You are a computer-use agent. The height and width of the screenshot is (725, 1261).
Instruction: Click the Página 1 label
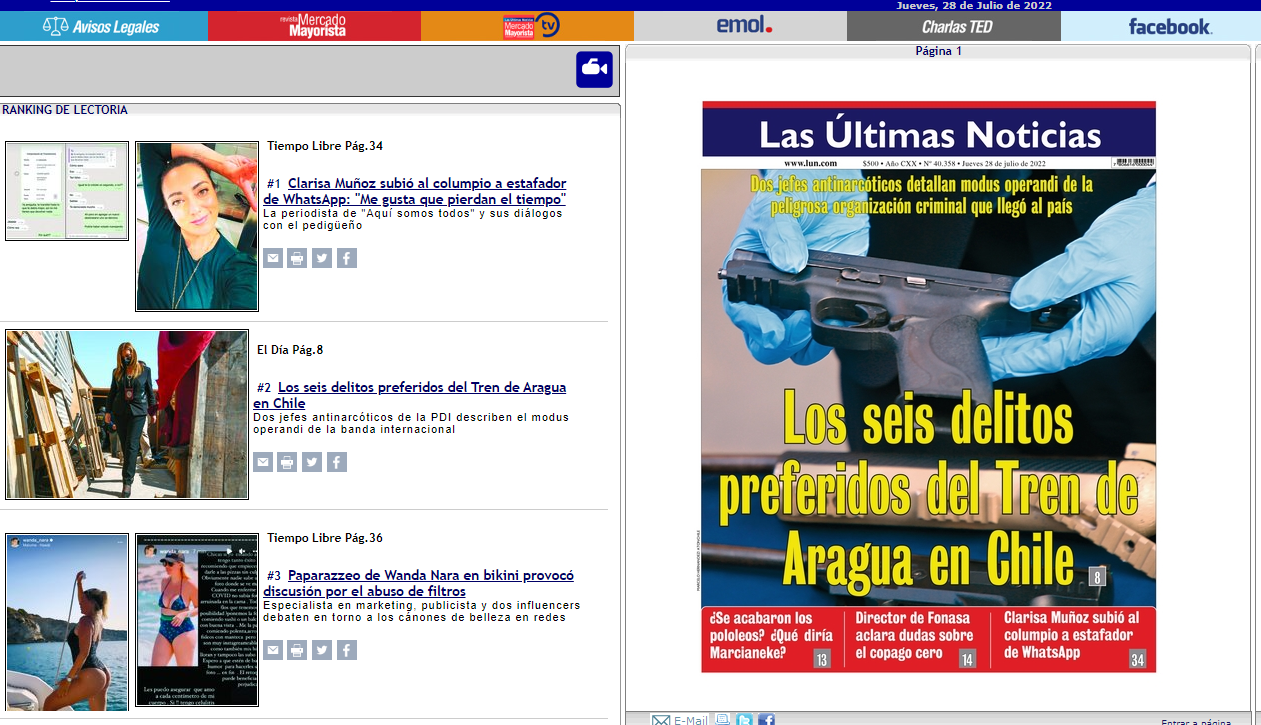coord(938,51)
